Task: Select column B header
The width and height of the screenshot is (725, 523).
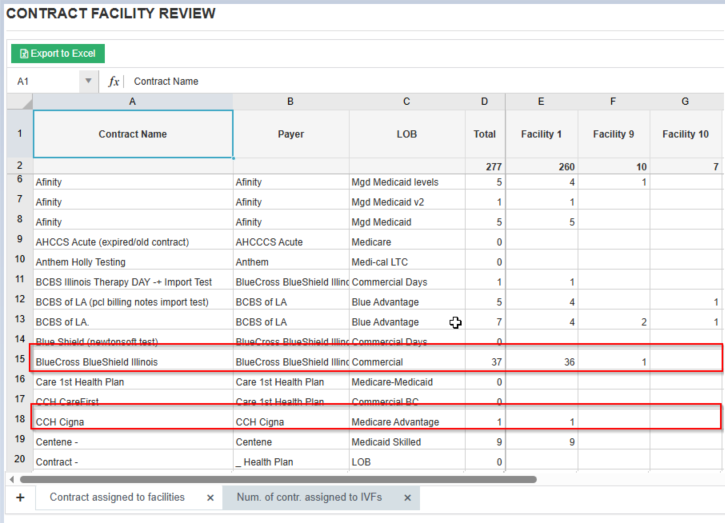Action: coord(291,102)
